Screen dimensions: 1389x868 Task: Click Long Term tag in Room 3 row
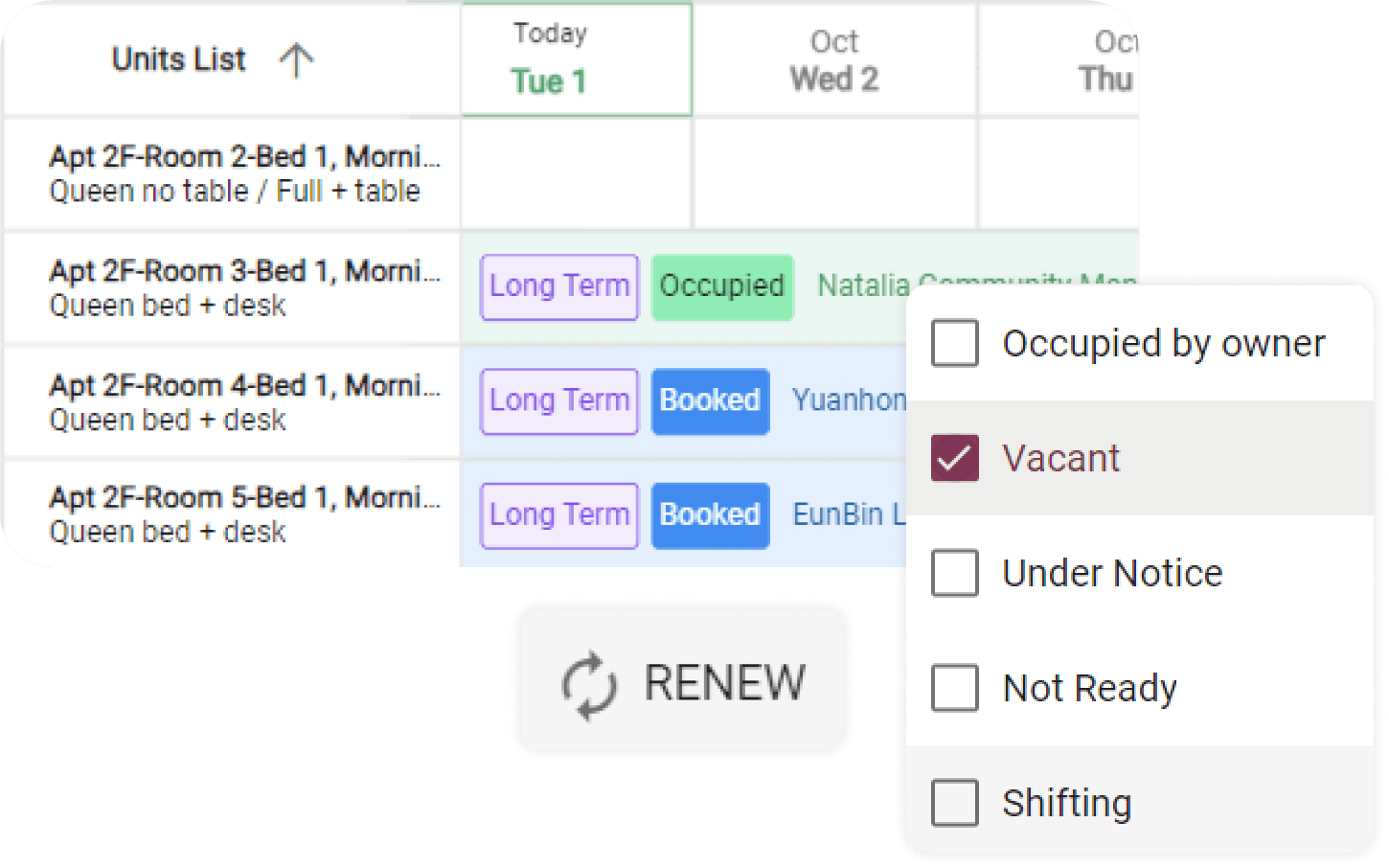pyautogui.click(x=559, y=286)
